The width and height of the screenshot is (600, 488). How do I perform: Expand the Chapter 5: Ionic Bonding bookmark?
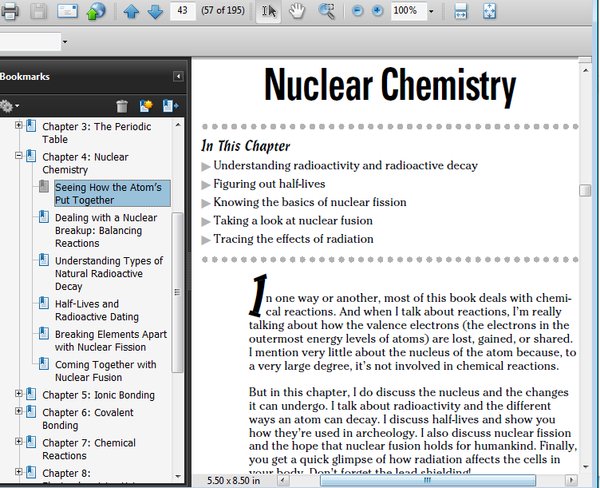pos(19,394)
